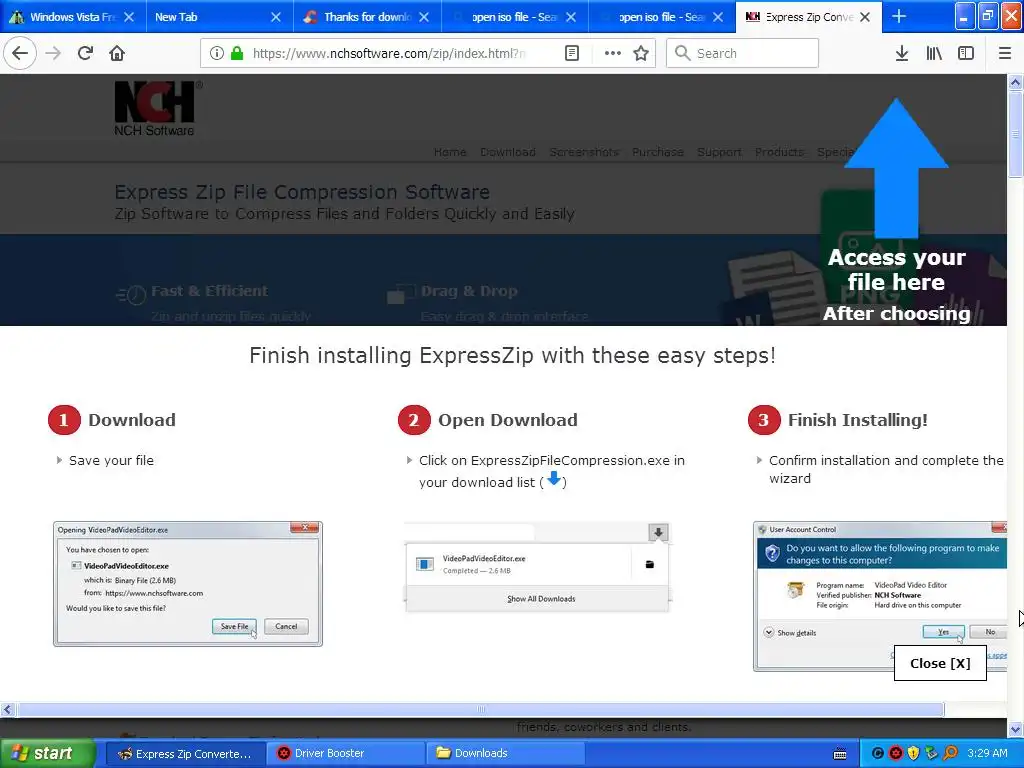Click the left horizontal scroll arrow
The height and width of the screenshot is (768, 1024).
(x=7, y=709)
